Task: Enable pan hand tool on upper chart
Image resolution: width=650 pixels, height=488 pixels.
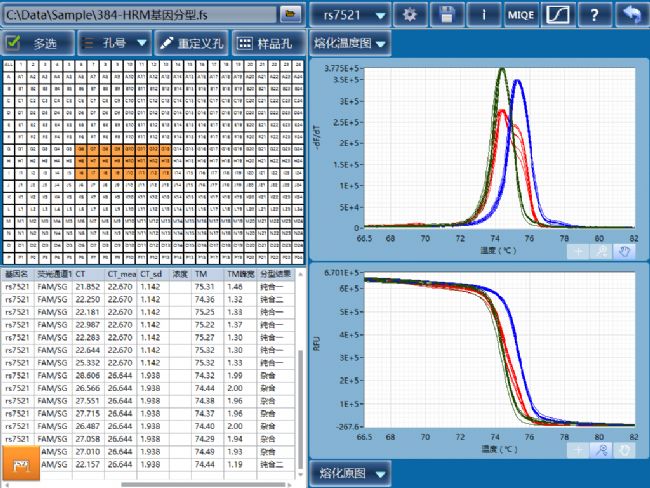Action: point(625,251)
